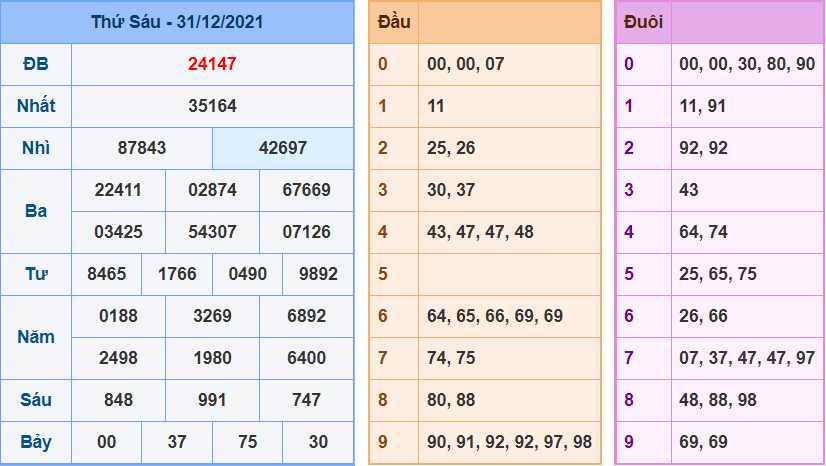
Task: Select the Nhất row label
Action: tap(36, 106)
